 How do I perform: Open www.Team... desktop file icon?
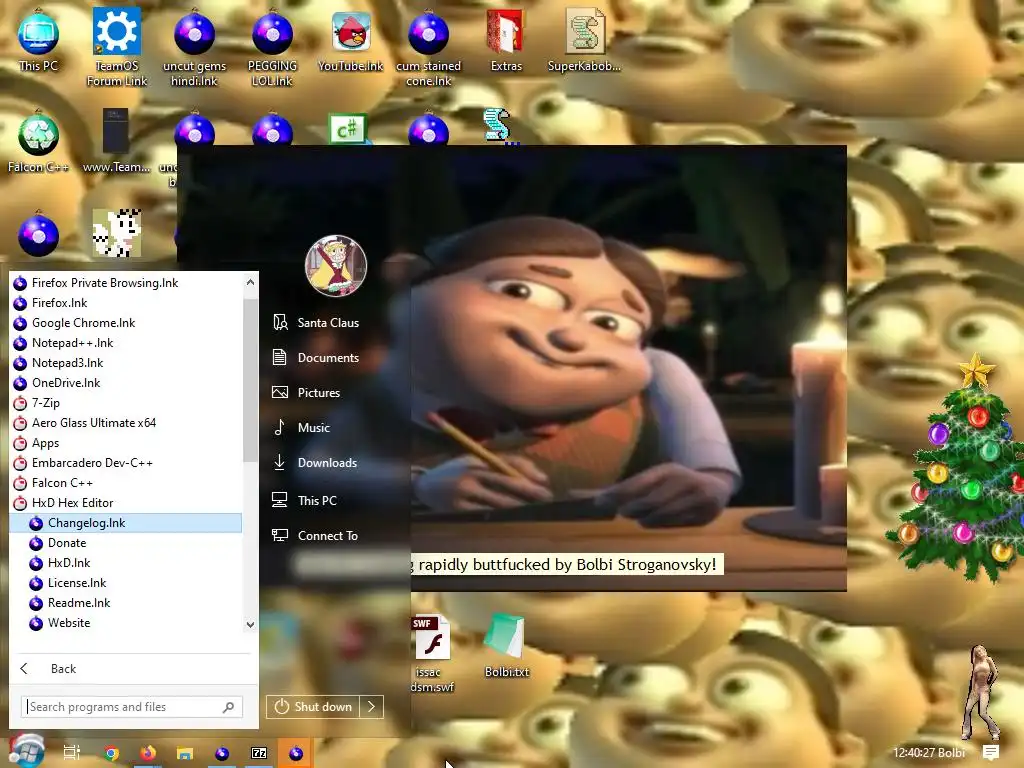tap(116, 142)
